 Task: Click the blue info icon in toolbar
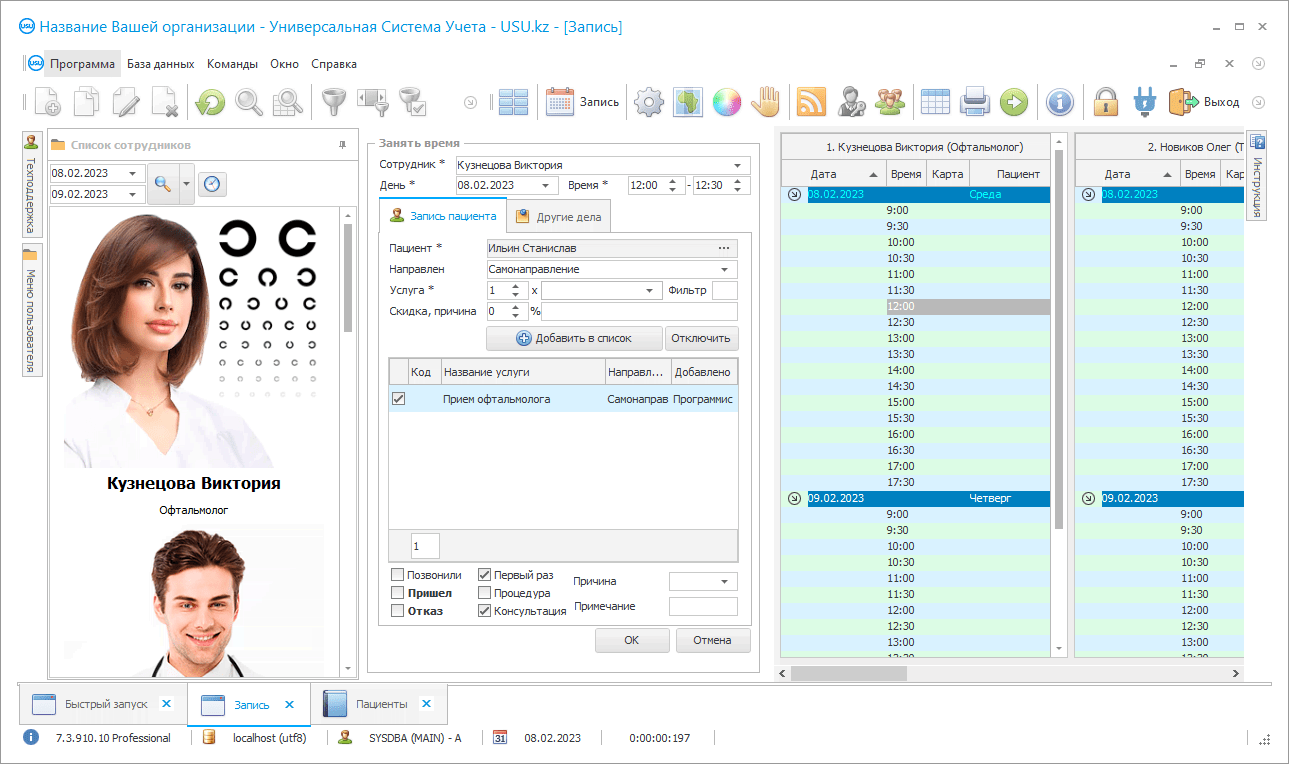1060,101
